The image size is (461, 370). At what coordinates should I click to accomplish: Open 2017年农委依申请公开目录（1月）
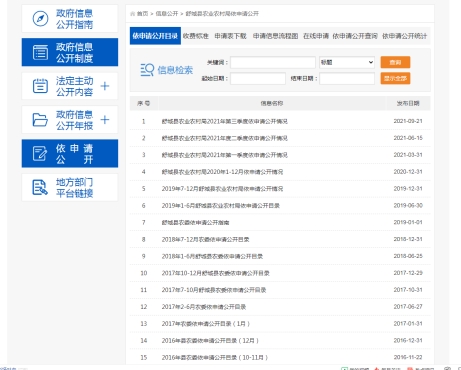206,324
